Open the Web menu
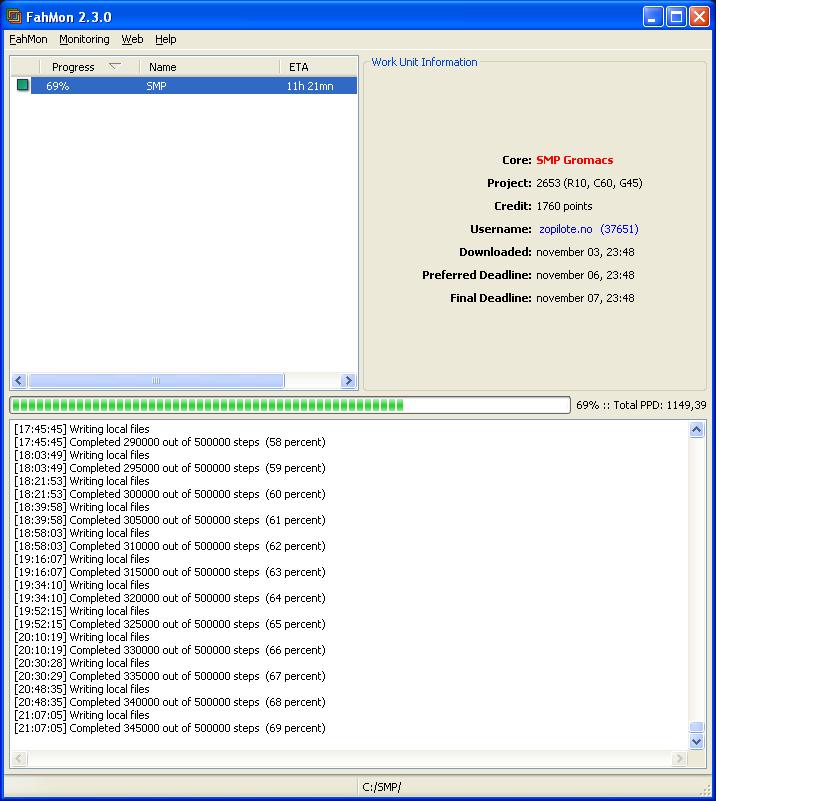840x801 pixels. point(132,39)
